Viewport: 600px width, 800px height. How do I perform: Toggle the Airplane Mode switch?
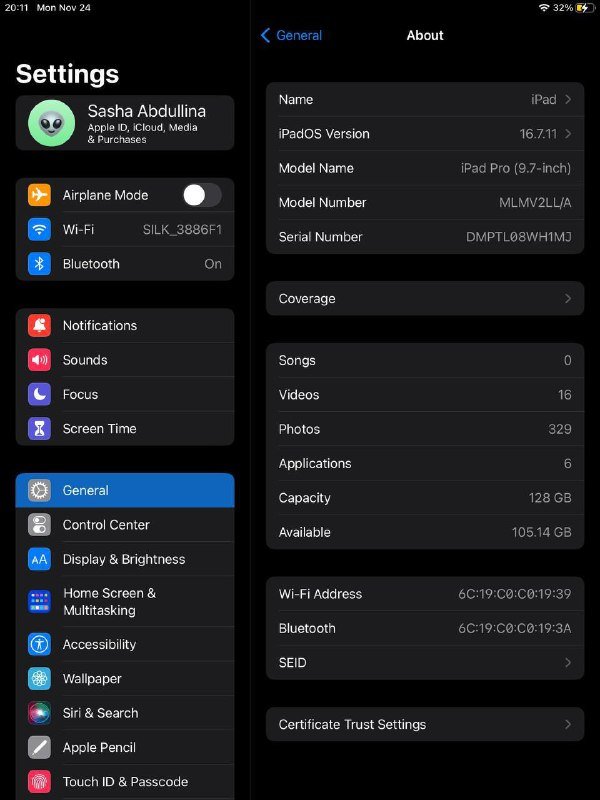click(202, 195)
